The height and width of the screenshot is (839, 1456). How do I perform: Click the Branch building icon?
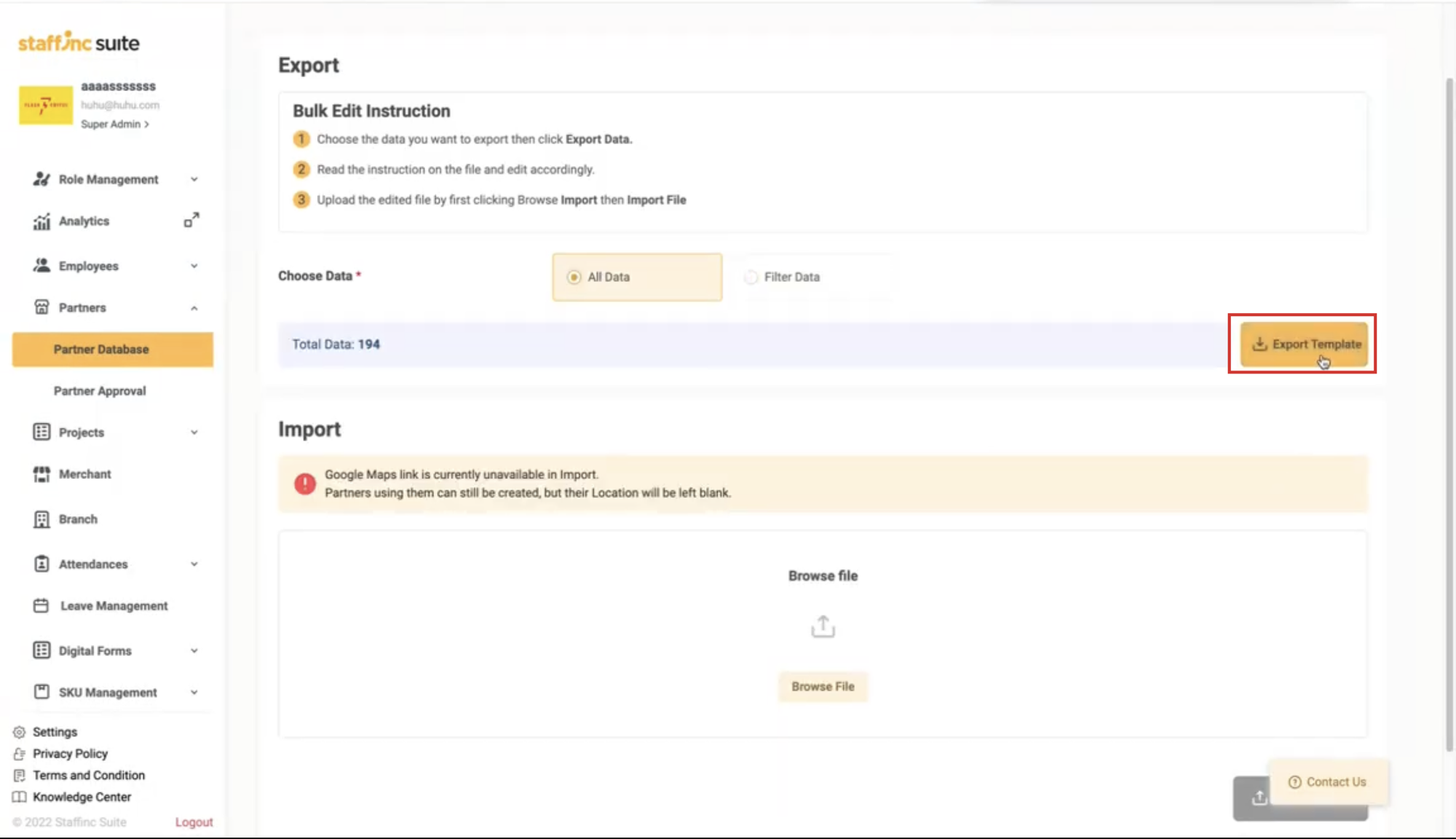click(41, 519)
